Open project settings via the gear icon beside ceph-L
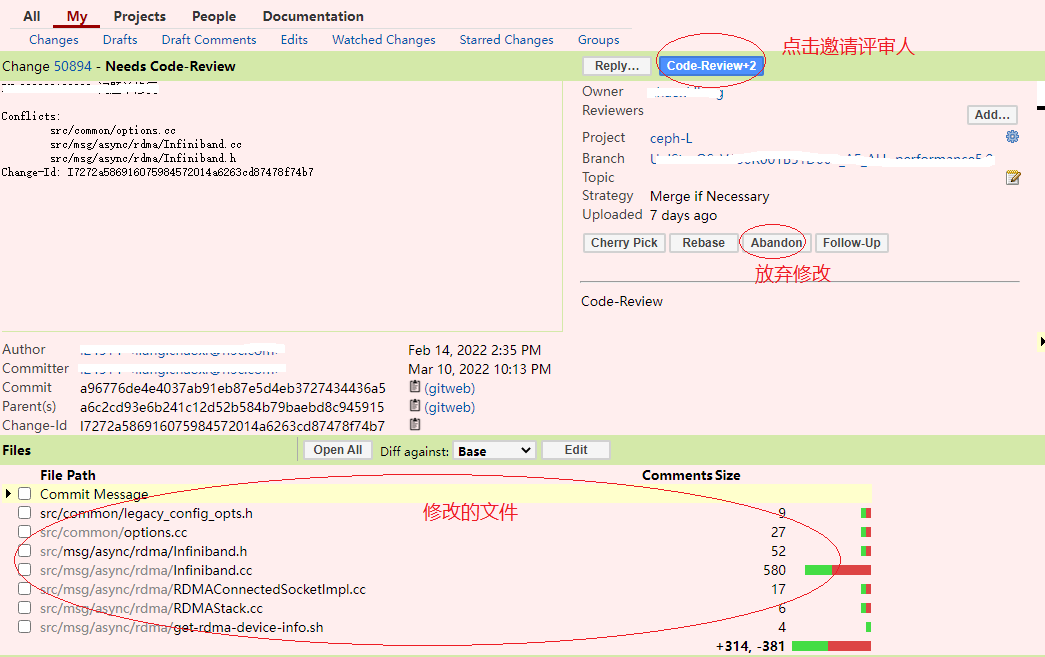Viewport: 1045px width, 657px height. [x=1012, y=136]
